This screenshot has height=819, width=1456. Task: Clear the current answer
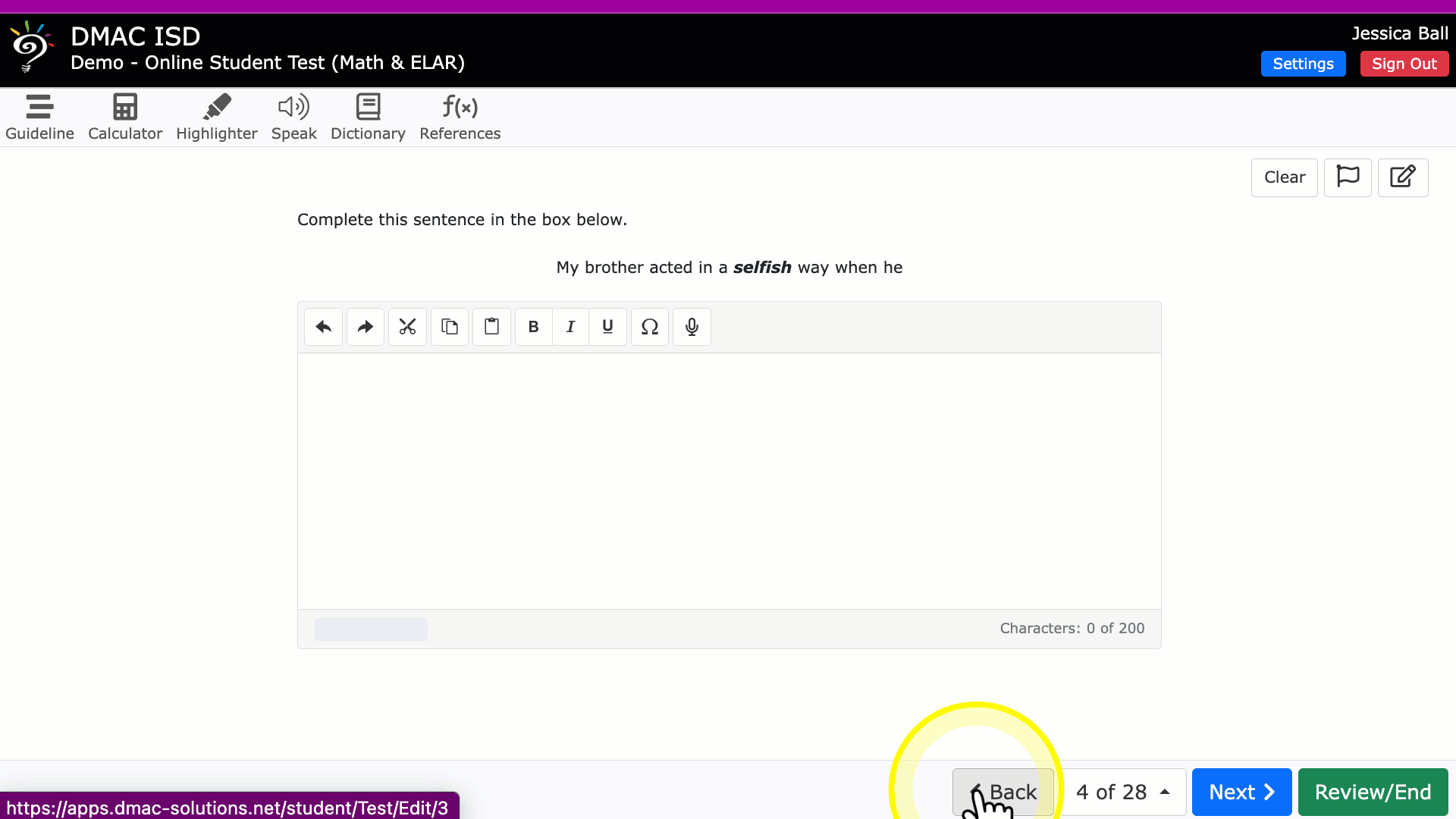pos(1285,177)
